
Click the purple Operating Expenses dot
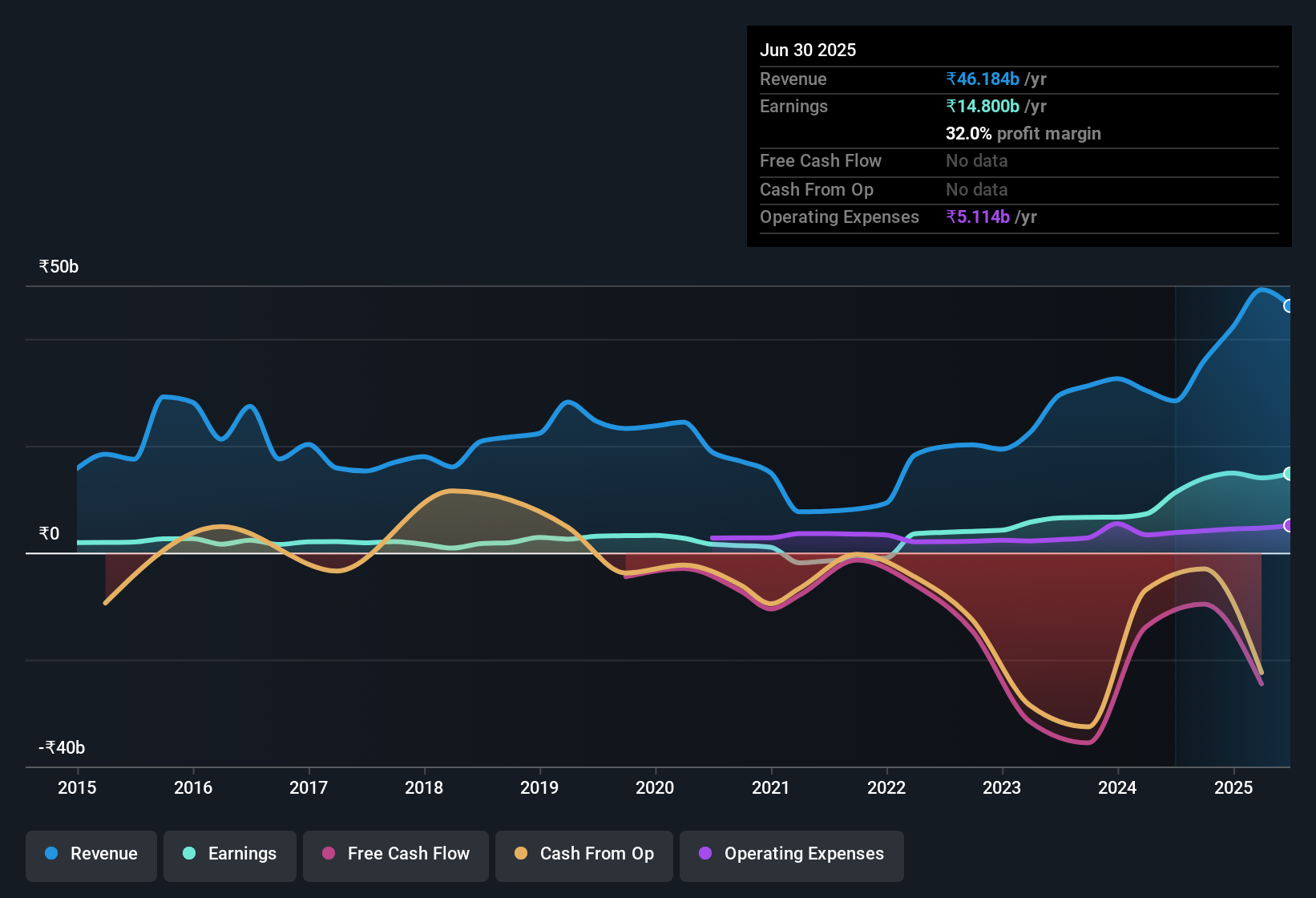pyautogui.click(x=705, y=854)
